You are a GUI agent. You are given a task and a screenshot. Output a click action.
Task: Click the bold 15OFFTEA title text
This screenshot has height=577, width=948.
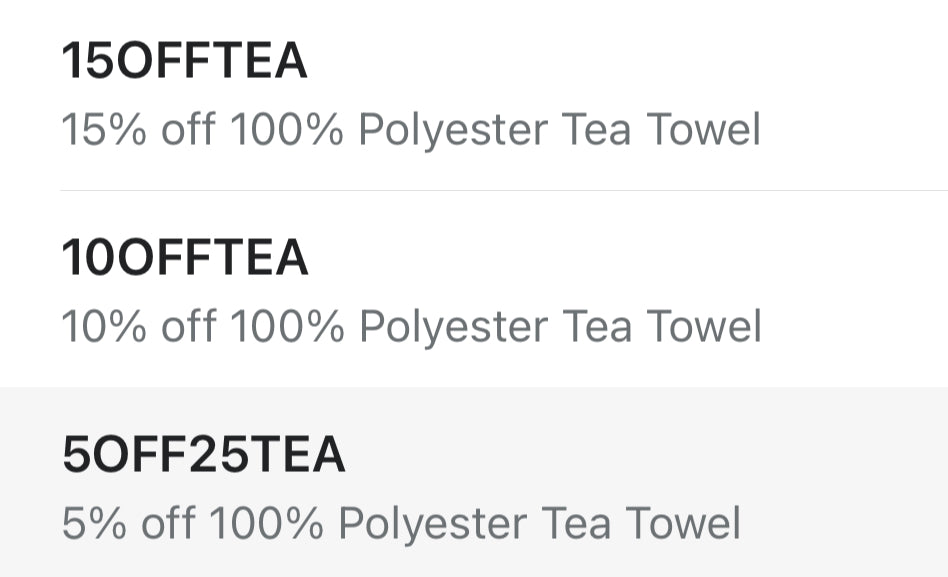[185, 62]
